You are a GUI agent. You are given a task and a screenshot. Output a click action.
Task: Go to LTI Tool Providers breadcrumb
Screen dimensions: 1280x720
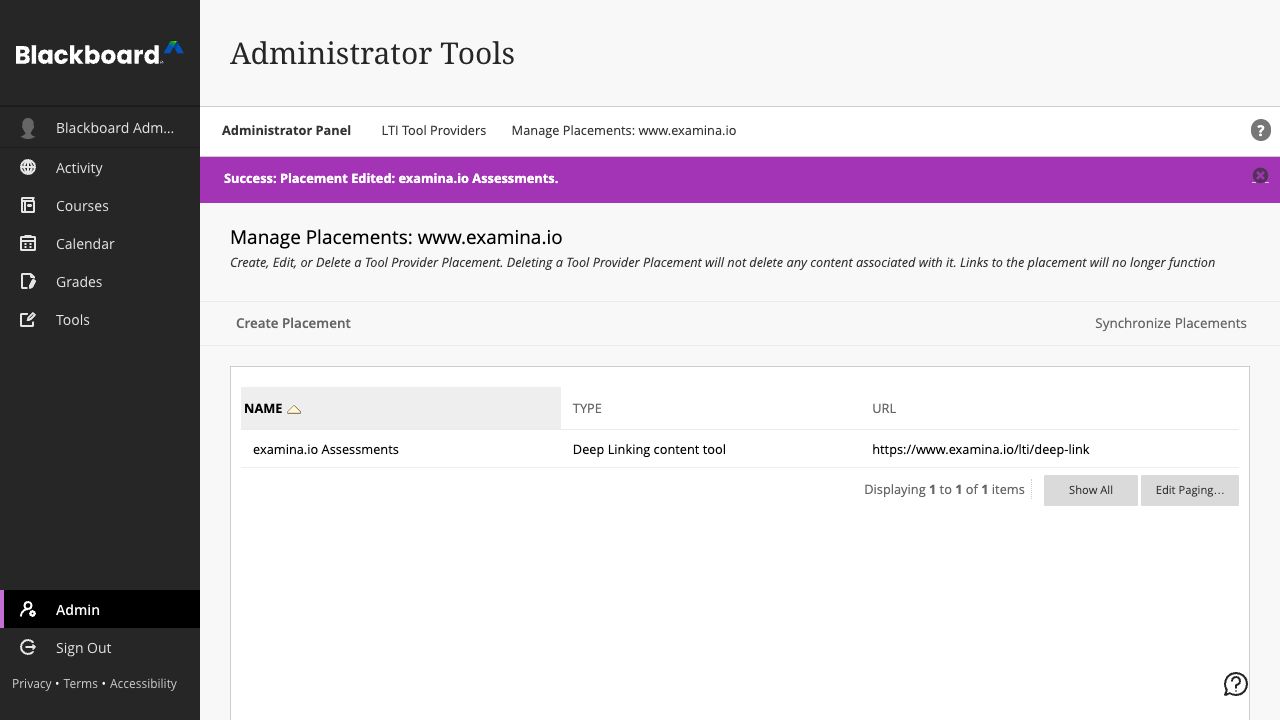point(434,130)
